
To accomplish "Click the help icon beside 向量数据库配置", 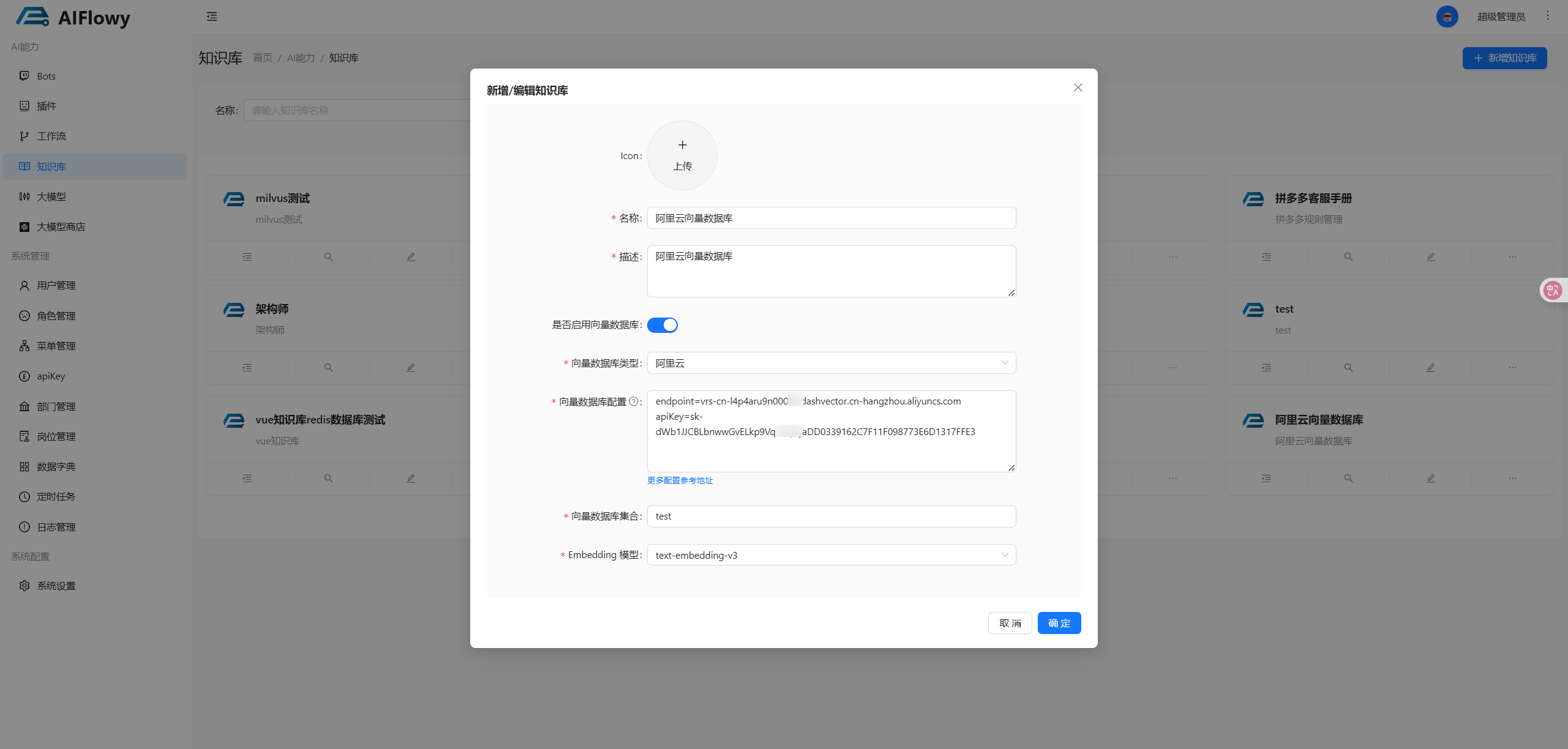I will [x=634, y=401].
